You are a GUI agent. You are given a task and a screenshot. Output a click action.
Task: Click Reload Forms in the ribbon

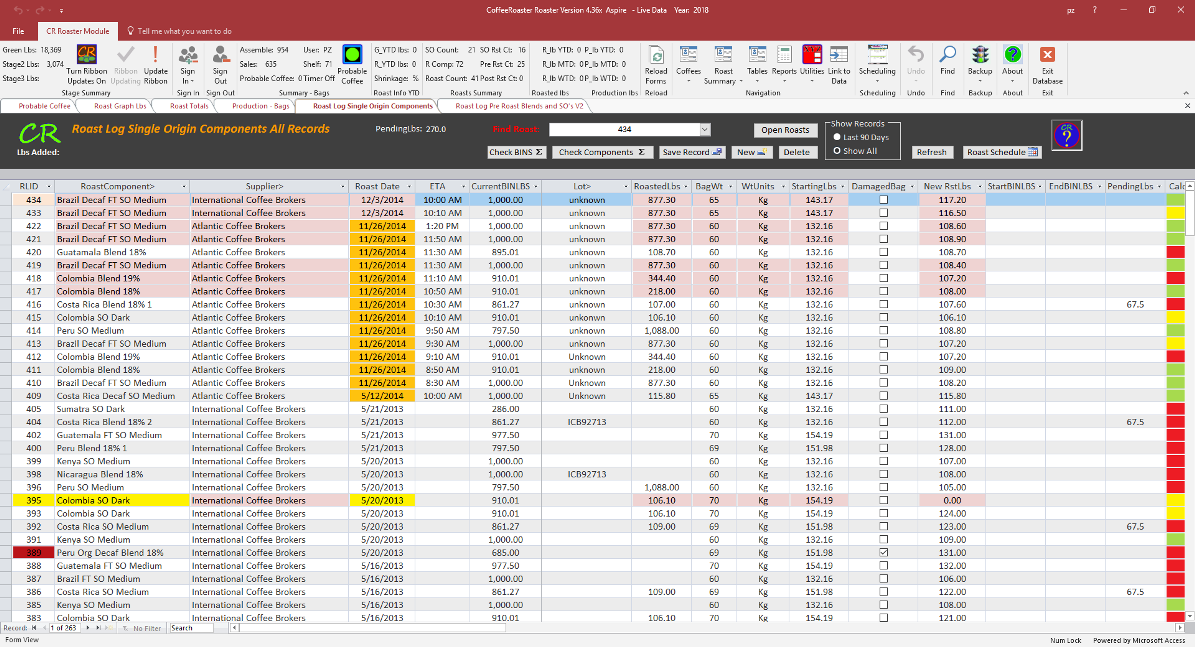point(655,65)
